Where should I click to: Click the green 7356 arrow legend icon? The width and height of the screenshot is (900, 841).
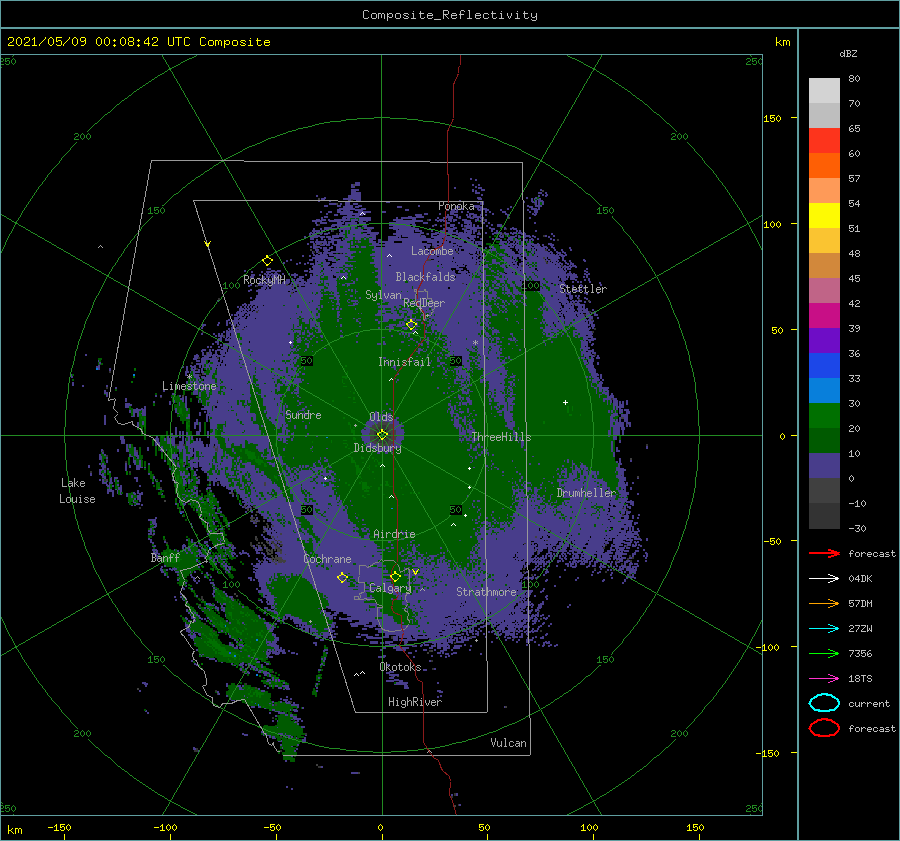click(x=824, y=653)
